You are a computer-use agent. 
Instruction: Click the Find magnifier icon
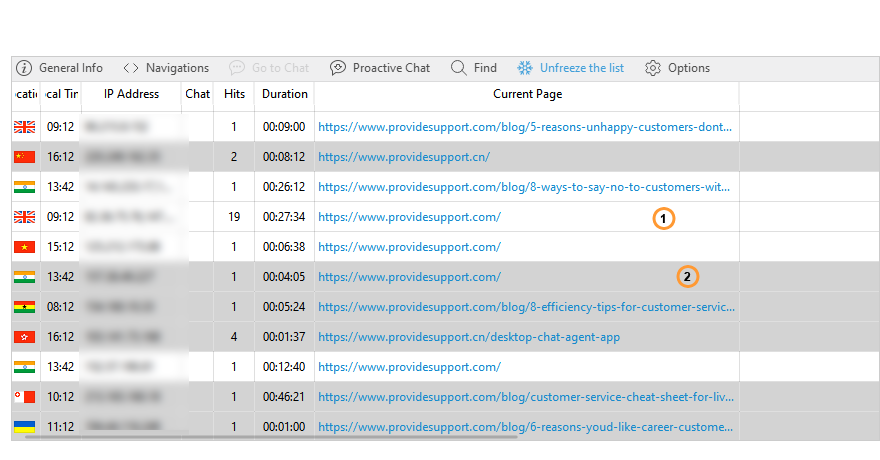click(x=458, y=68)
